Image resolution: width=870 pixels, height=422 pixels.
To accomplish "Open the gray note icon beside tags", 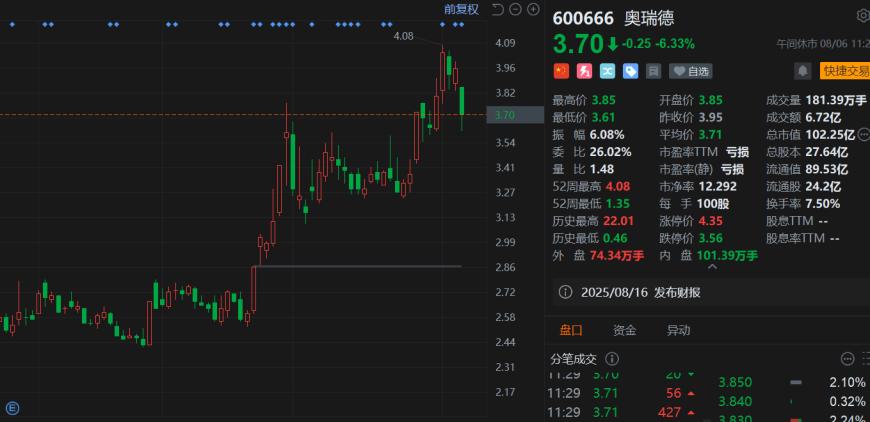I will coord(653,71).
